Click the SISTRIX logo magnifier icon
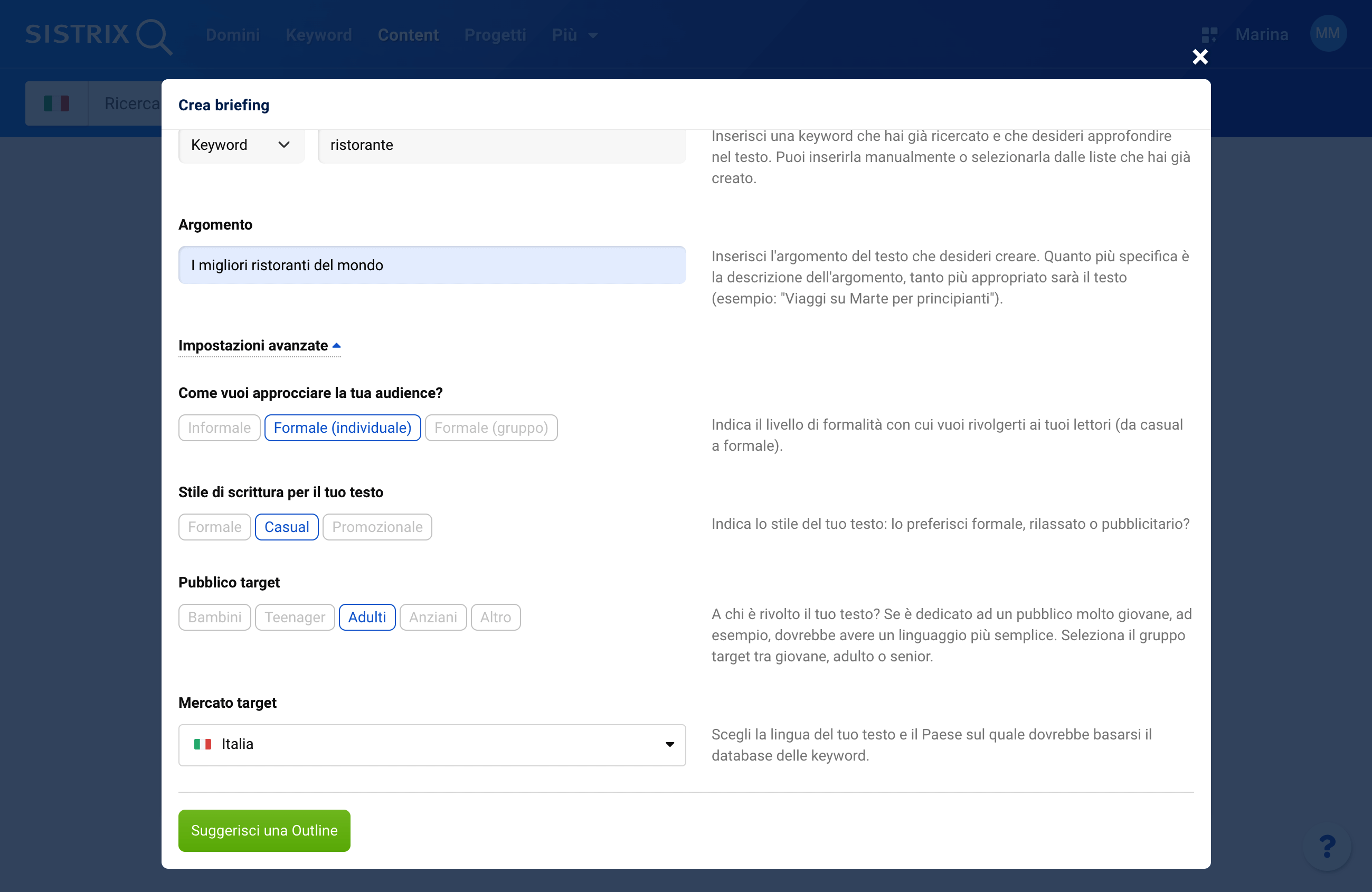 [155, 37]
